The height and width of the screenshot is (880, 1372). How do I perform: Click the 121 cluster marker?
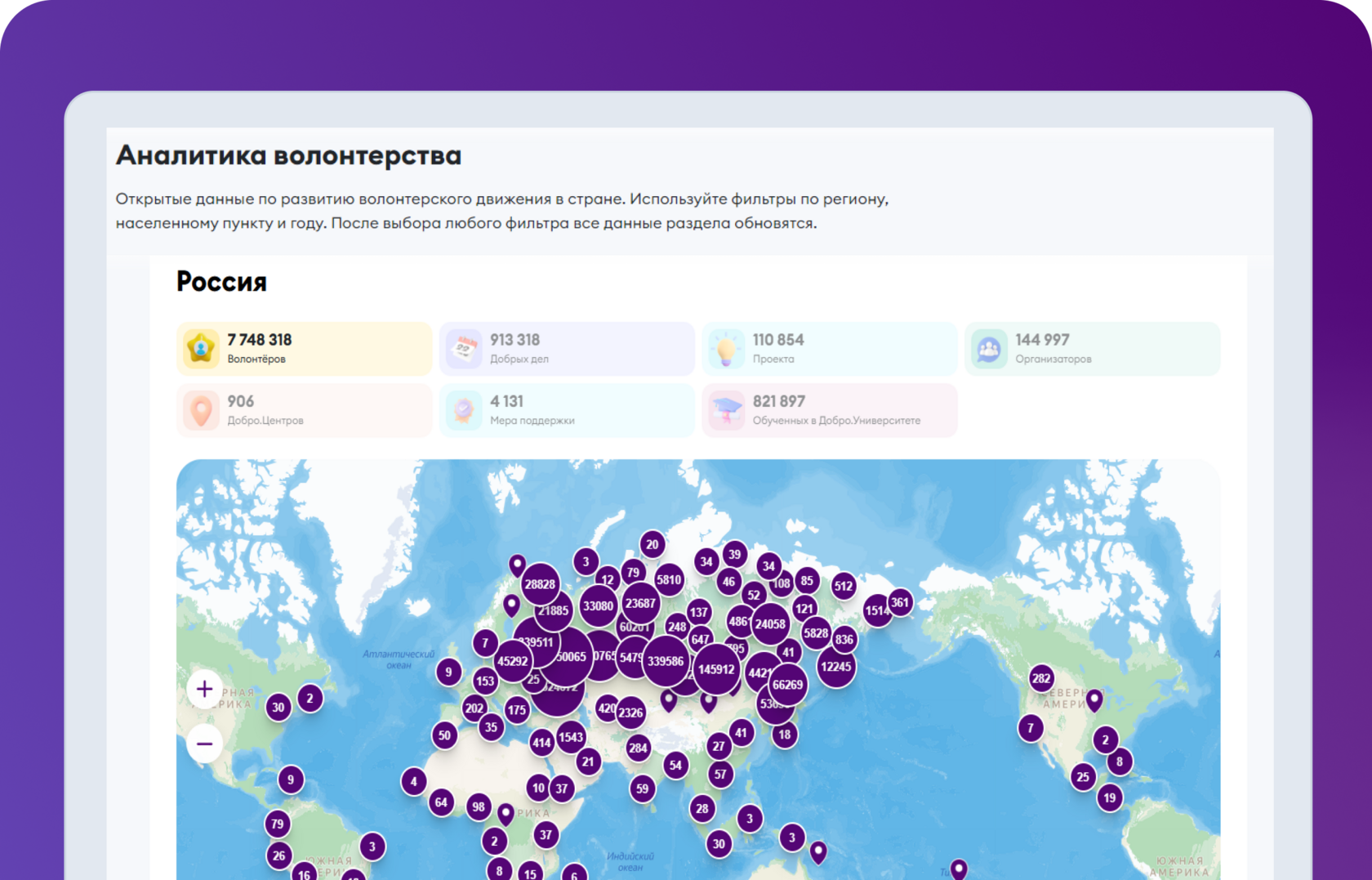[x=804, y=608]
